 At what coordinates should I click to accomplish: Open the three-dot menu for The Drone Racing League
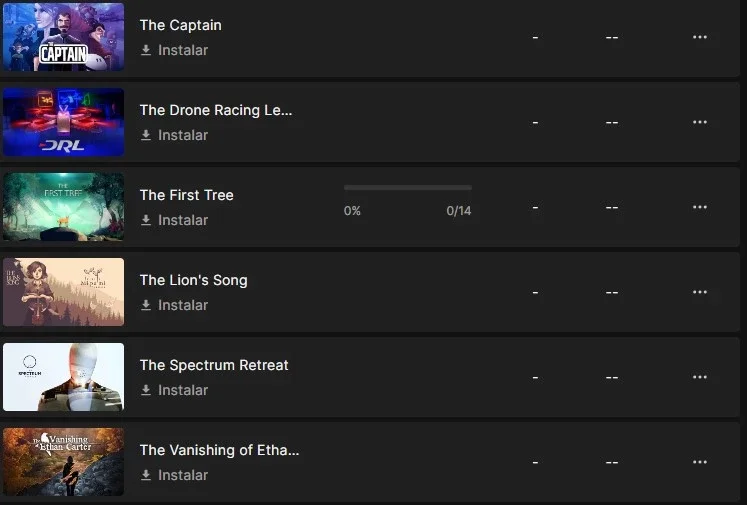(x=699, y=122)
